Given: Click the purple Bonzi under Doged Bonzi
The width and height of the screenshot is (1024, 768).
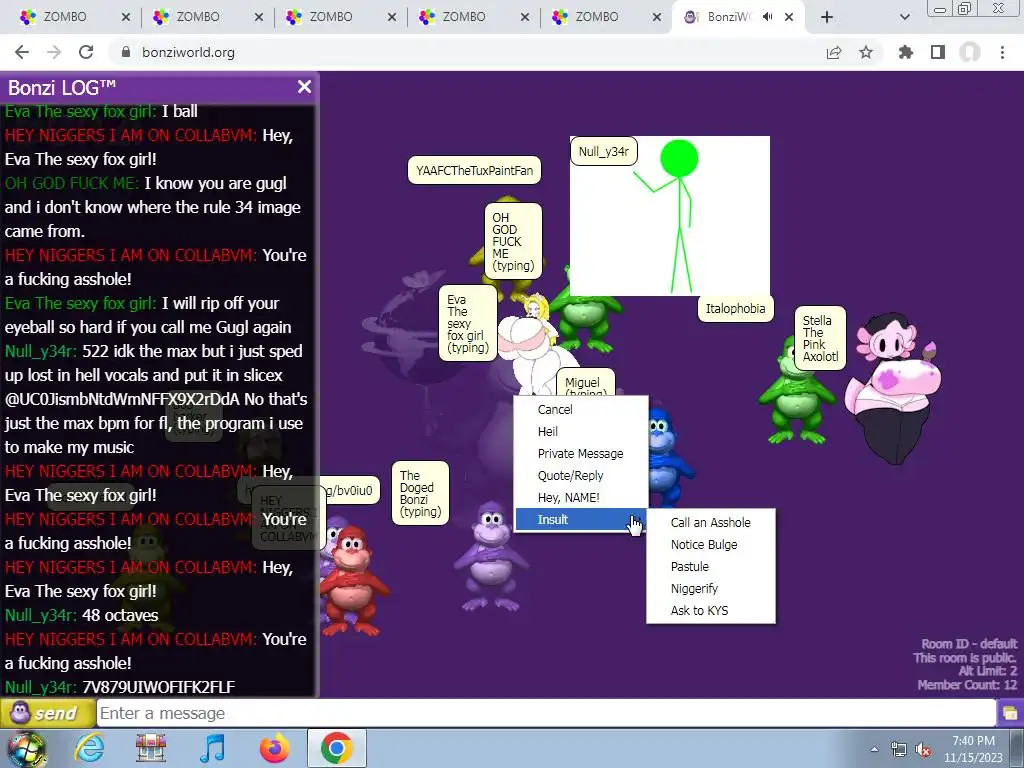Looking at the screenshot, I should [491, 555].
